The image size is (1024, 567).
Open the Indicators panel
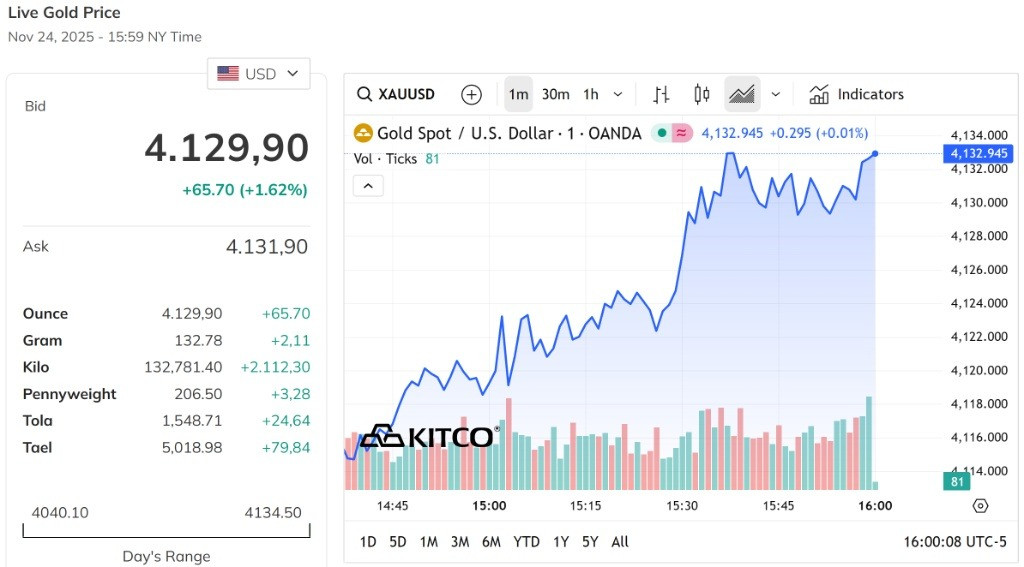click(x=856, y=94)
